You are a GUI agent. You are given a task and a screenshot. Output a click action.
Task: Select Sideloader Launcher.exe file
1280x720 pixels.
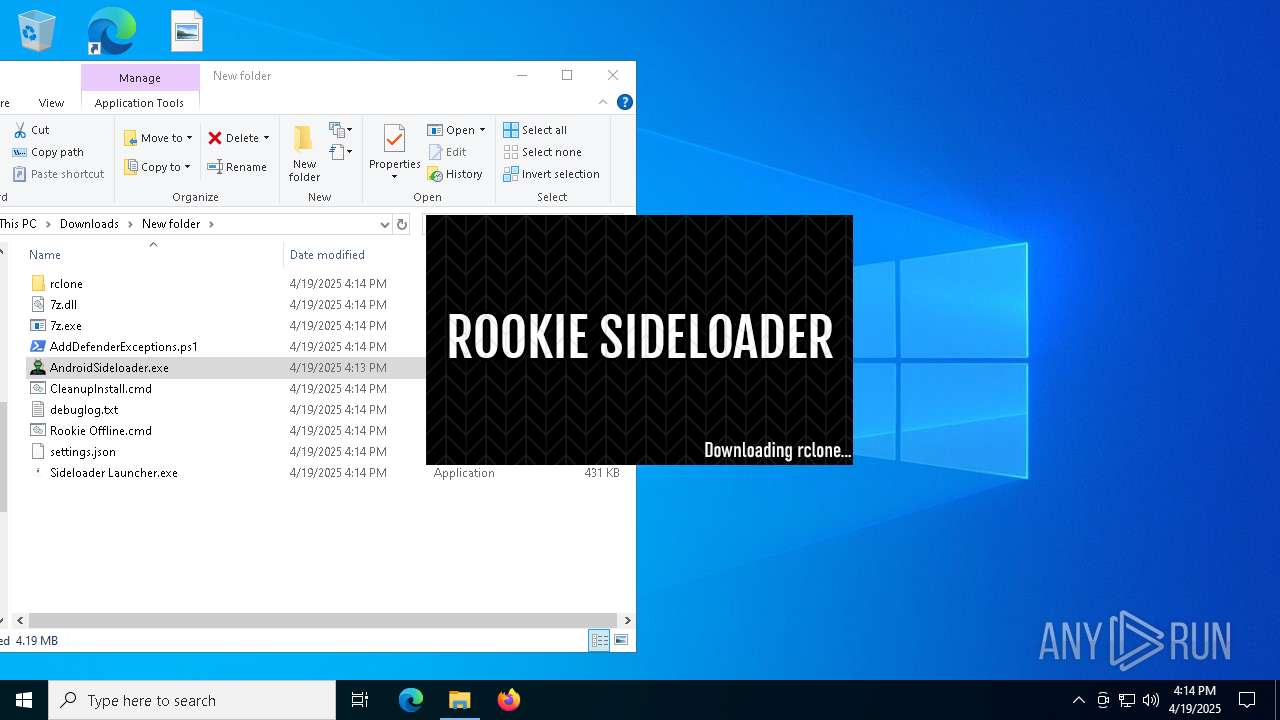114,473
